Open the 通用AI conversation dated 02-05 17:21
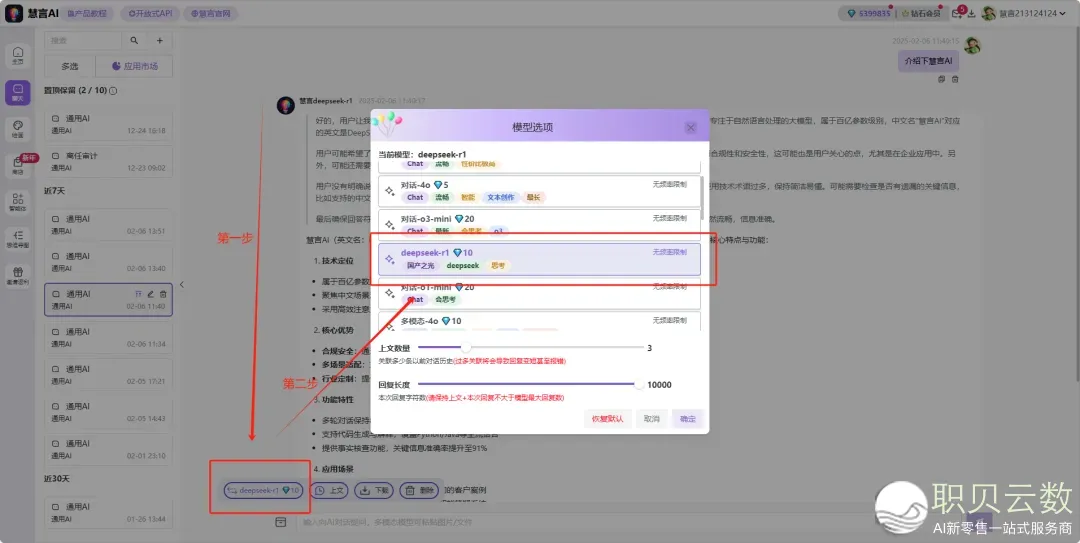Image resolution: width=1080 pixels, height=543 pixels. pos(108,375)
